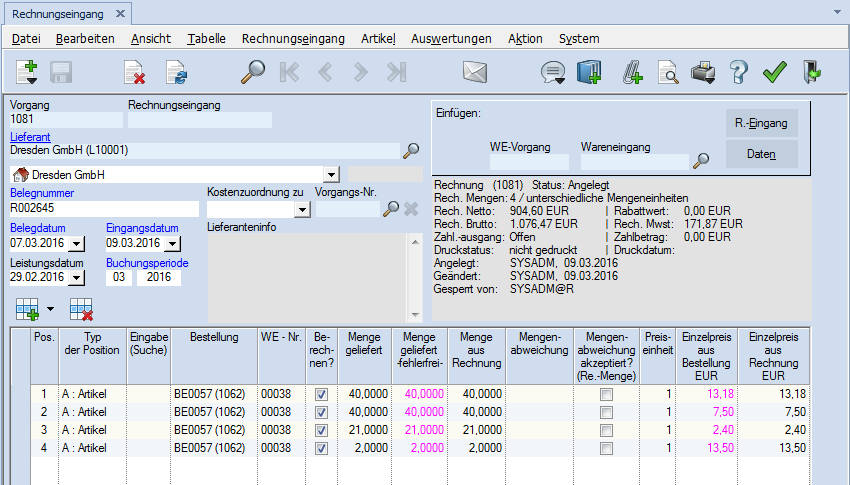Viewport: 850px width, 485px height.
Task: Open the Kostenzuordnung zu dropdown
Action: point(301,210)
